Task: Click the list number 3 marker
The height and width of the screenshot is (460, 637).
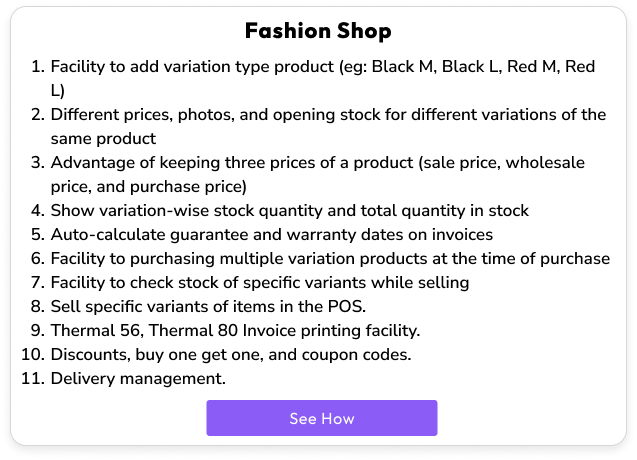Action: pyautogui.click(x=37, y=162)
